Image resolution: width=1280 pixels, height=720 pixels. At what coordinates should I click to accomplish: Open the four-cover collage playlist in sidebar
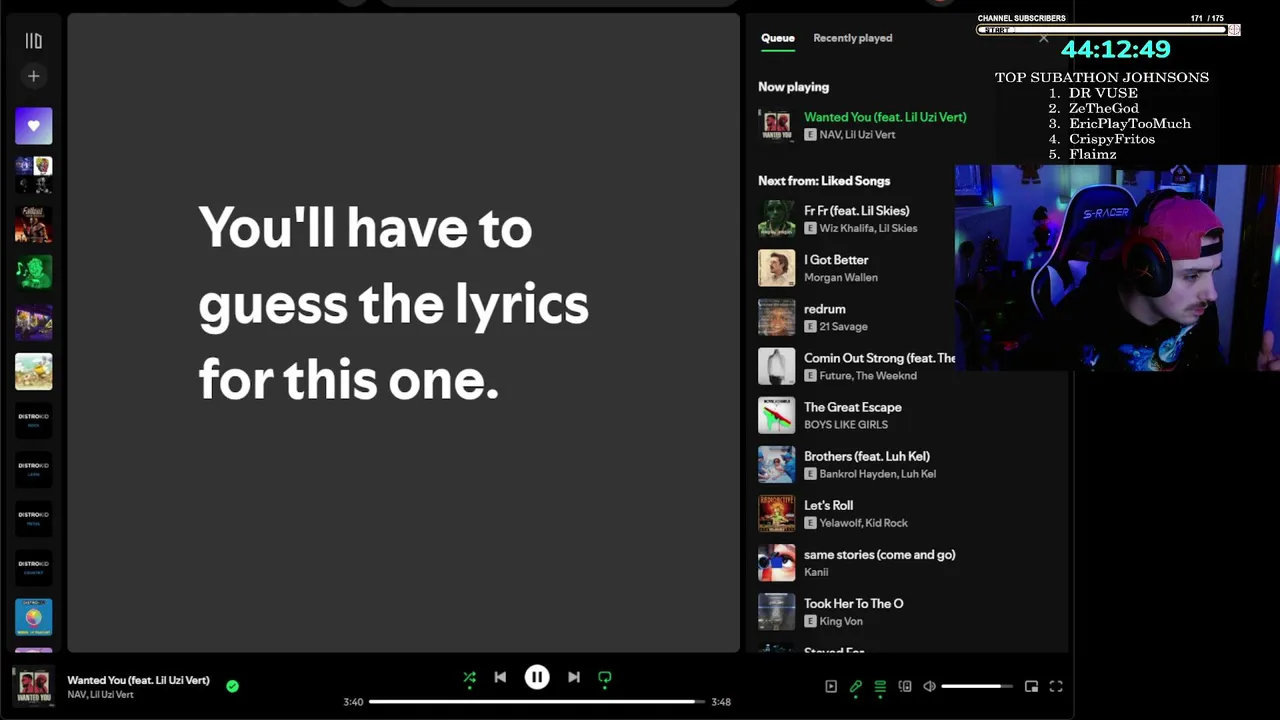tap(33, 175)
